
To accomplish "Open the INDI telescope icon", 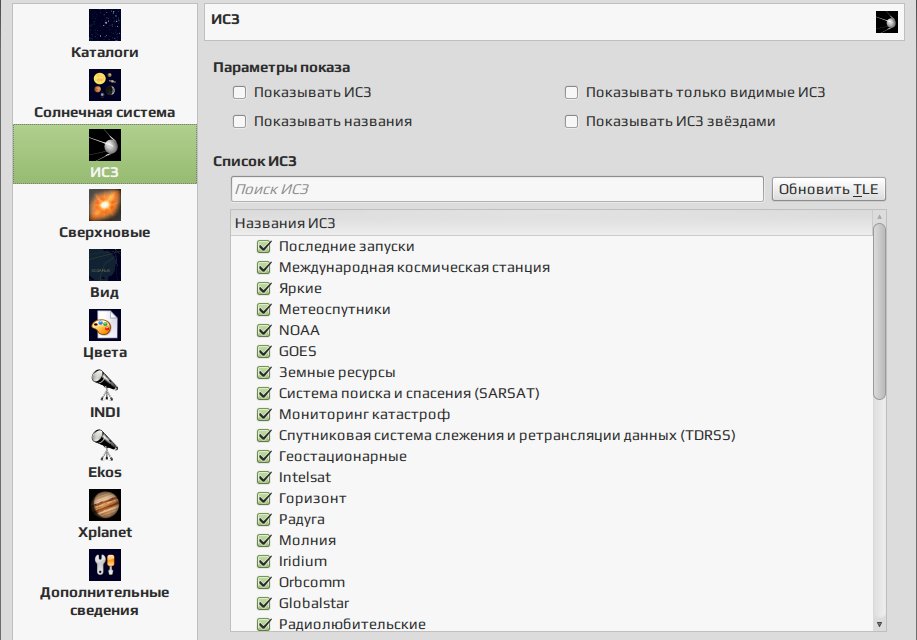I will point(105,385).
